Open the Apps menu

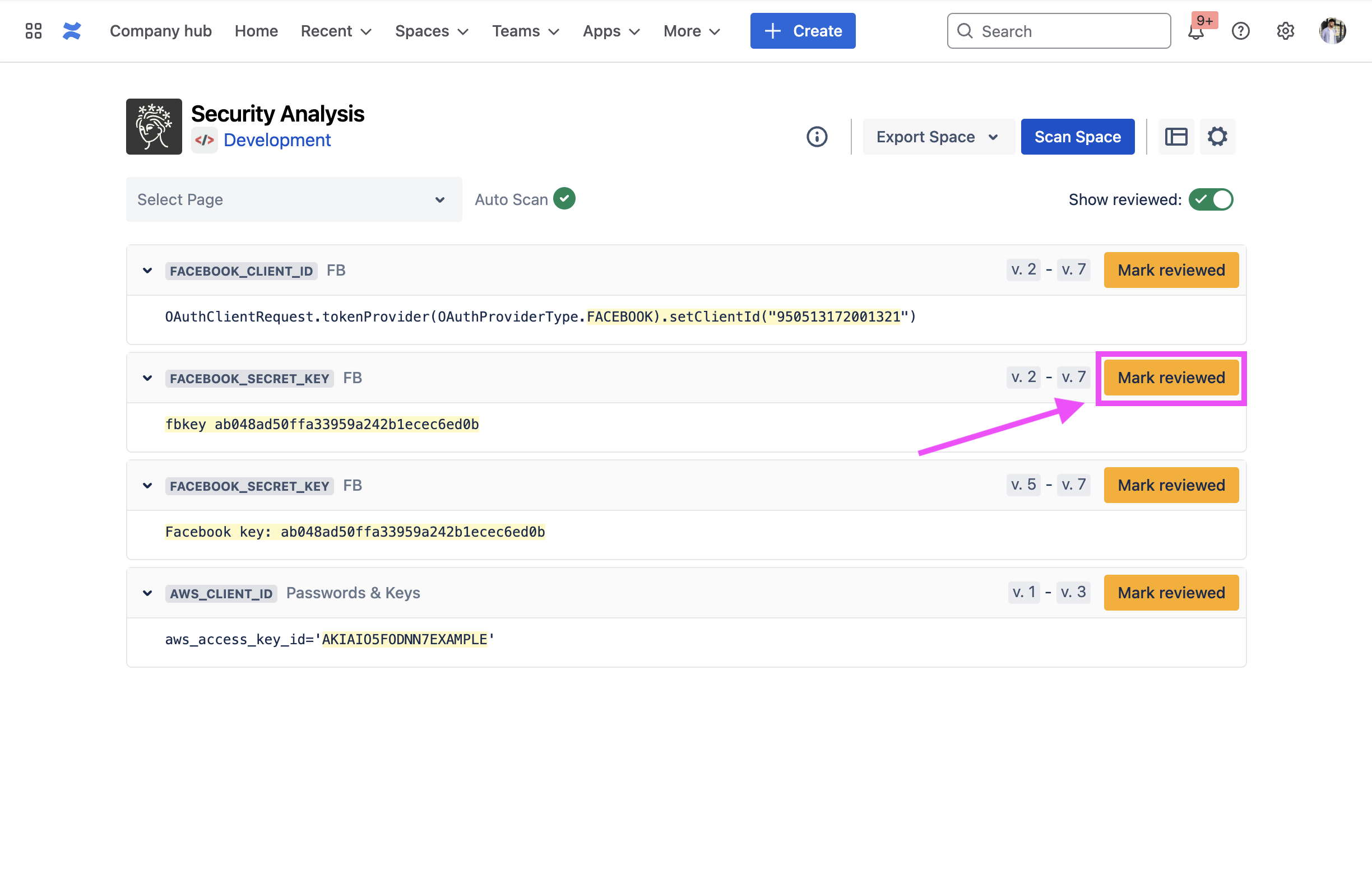click(x=611, y=31)
